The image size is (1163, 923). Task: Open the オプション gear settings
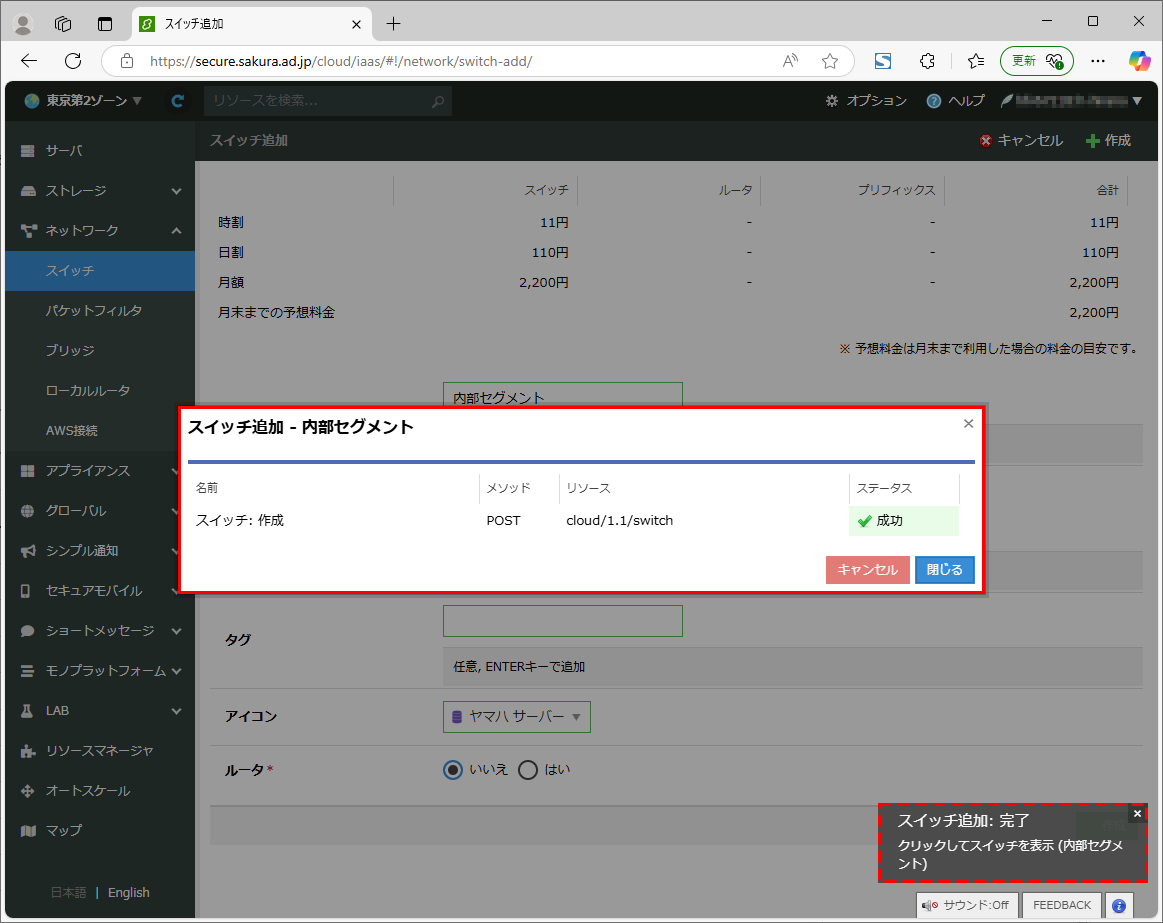866,101
